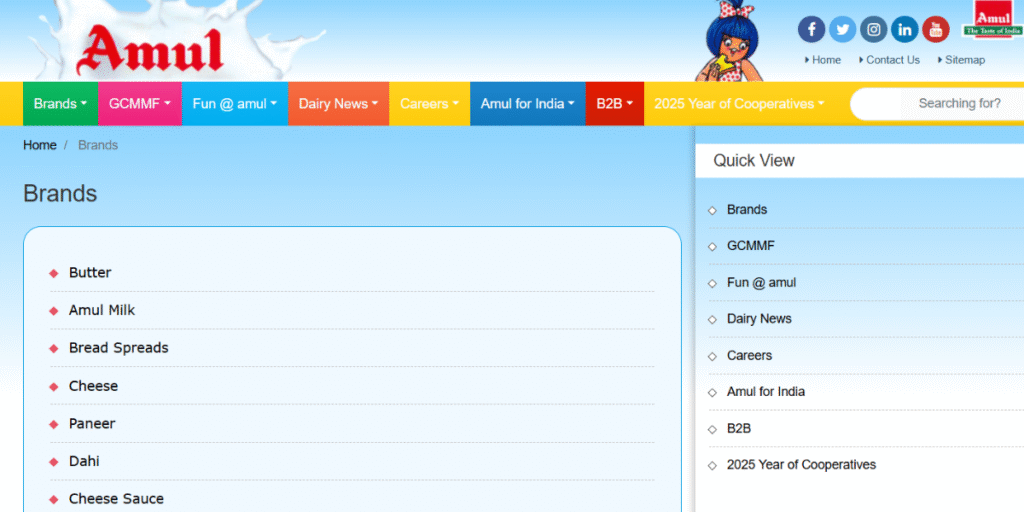Open Amul's LinkedIn icon

(904, 29)
